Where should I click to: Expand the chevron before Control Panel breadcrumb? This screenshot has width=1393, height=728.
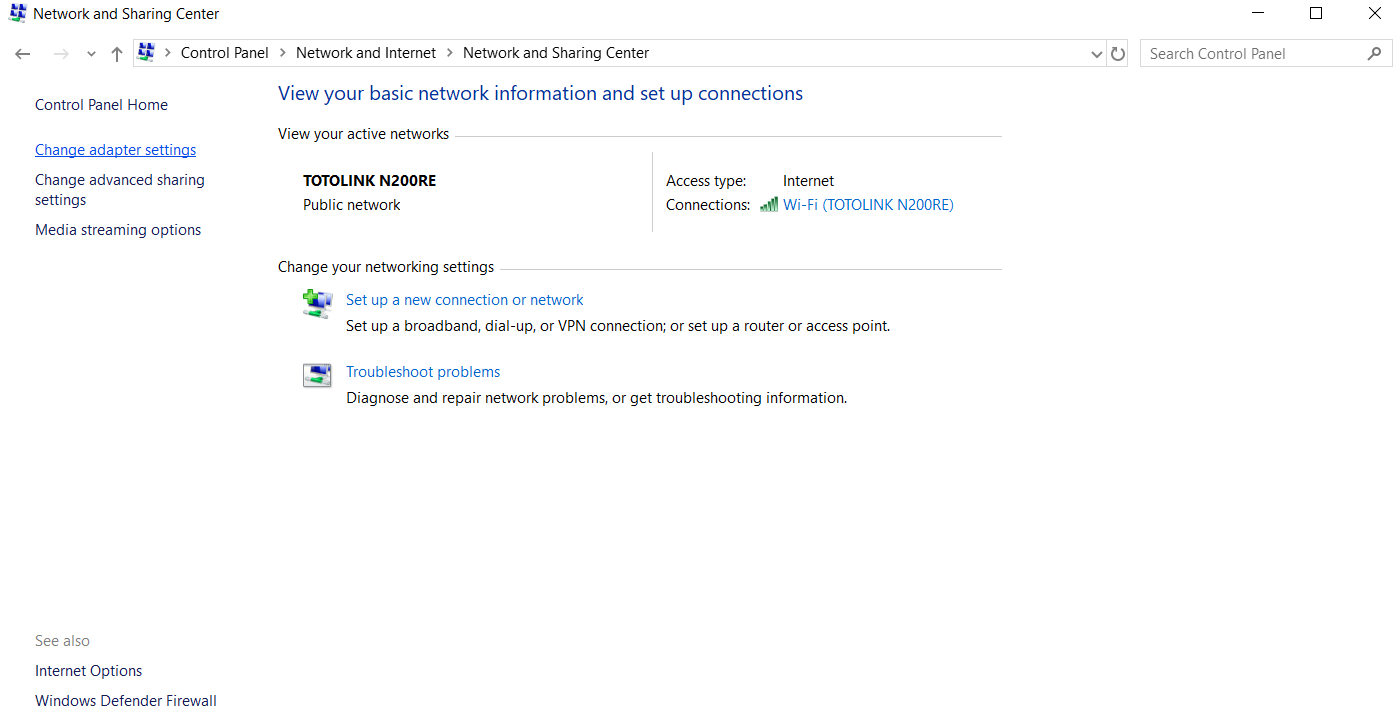tap(168, 53)
